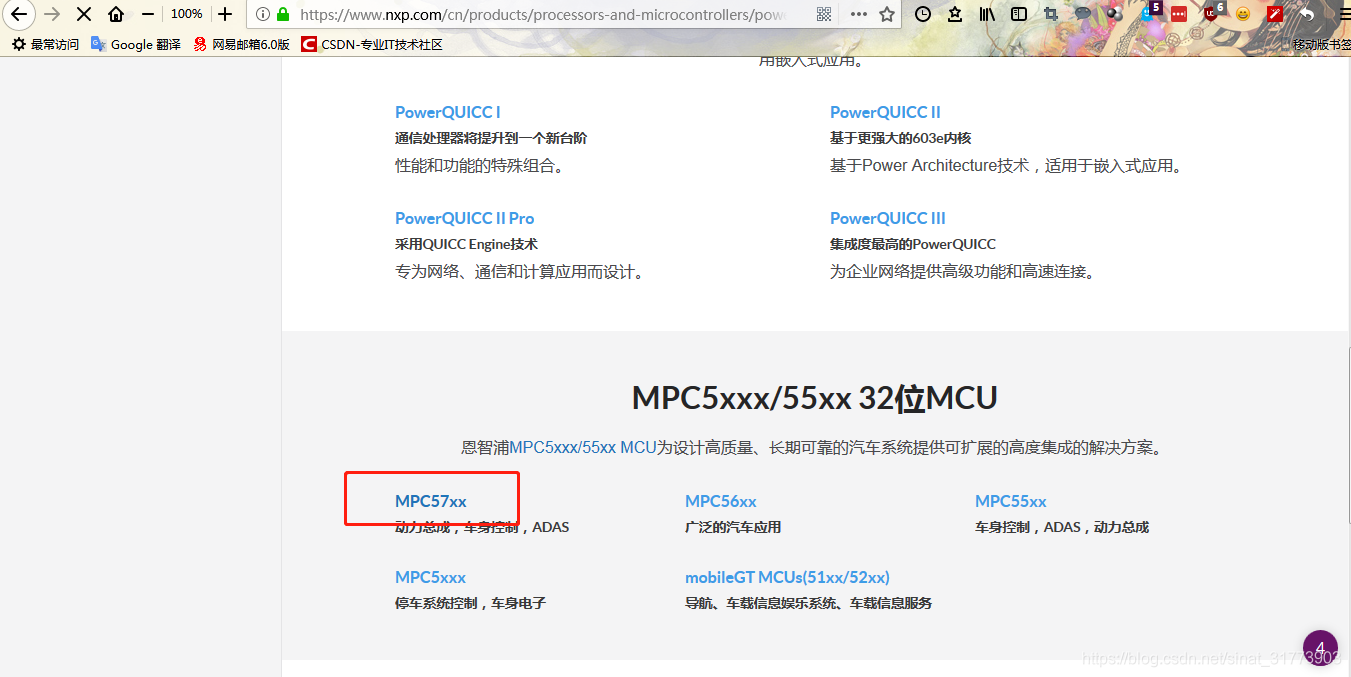1351x677 pixels.
Task: Click the text 采用QUICC Engine技术
Action: [x=466, y=244]
